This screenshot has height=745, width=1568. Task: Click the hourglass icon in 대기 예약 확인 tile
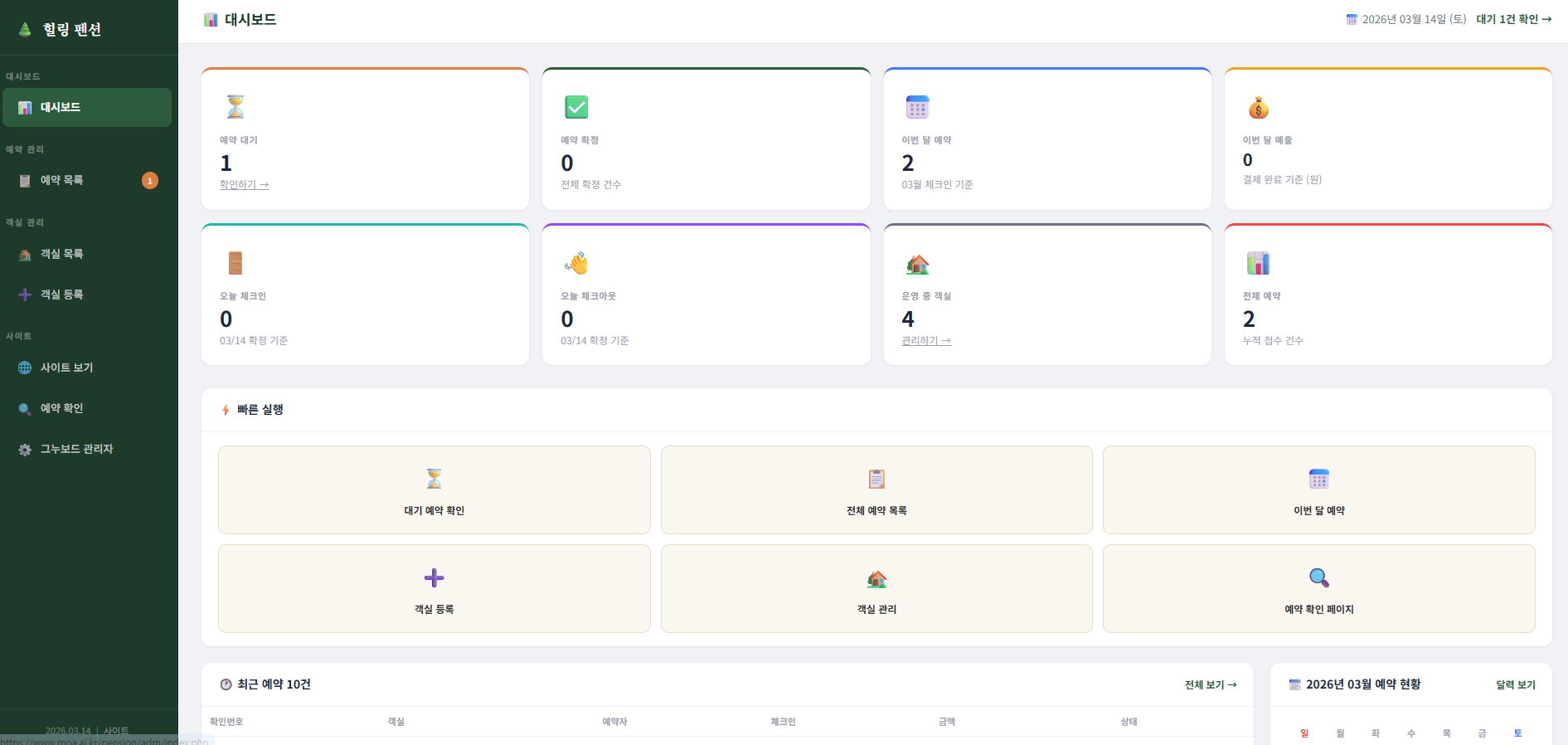pos(434,479)
